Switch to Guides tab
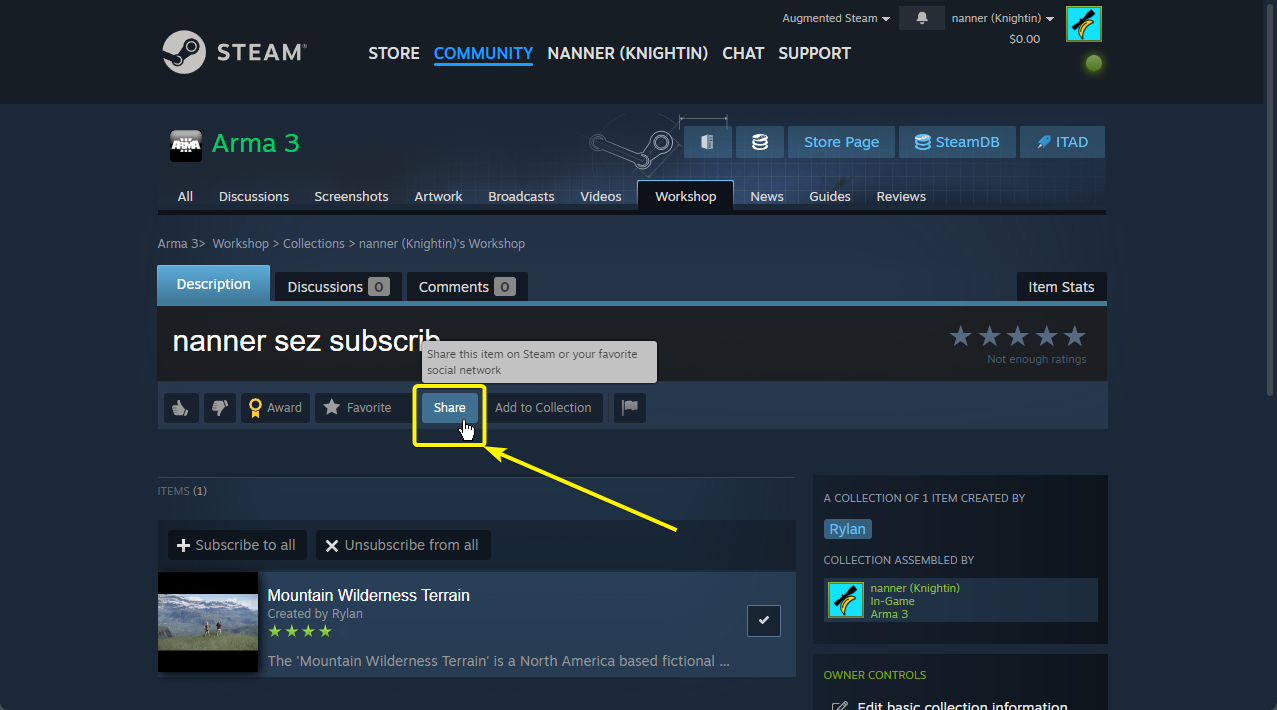 (830, 196)
